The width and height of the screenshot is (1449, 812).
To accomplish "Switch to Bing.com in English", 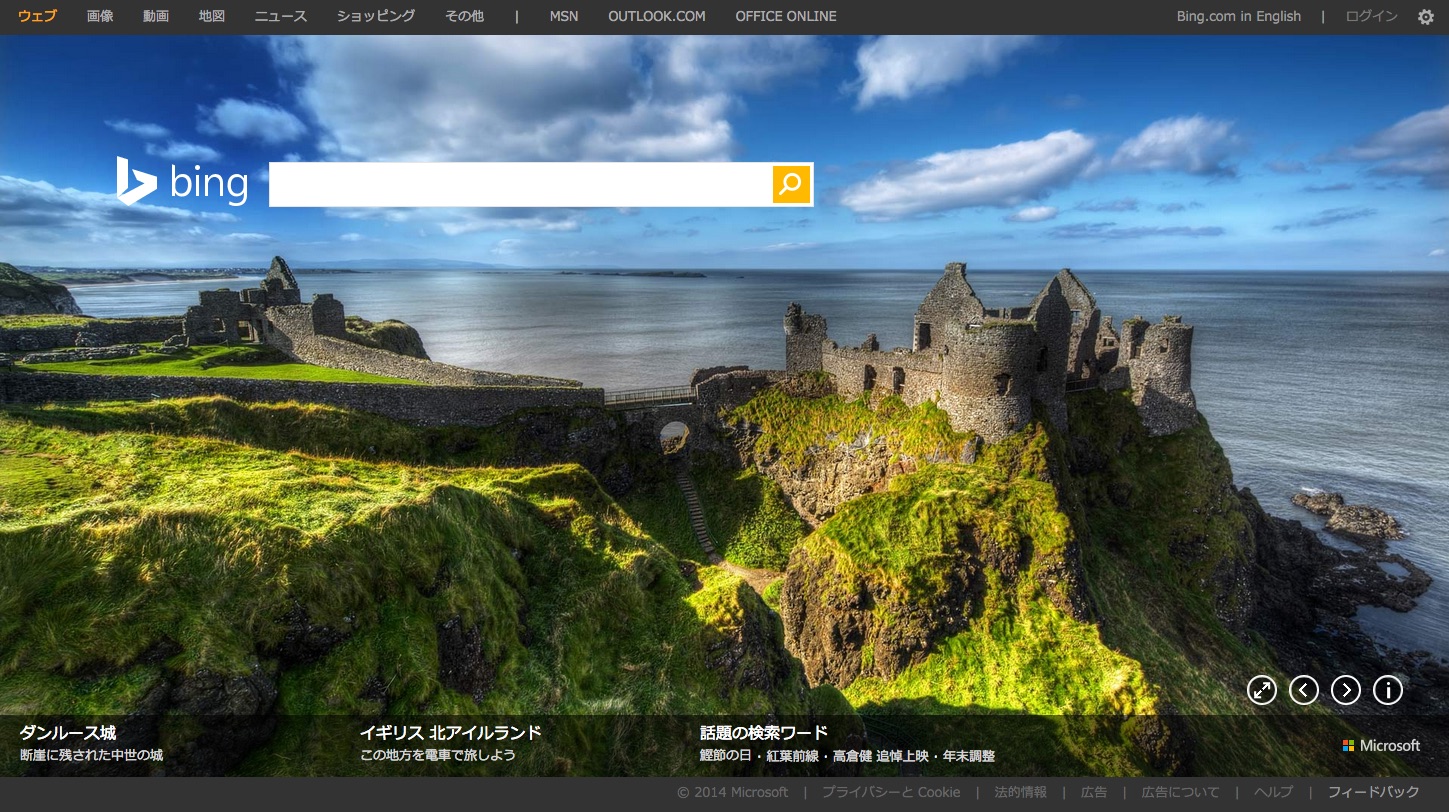I will tap(1238, 16).
